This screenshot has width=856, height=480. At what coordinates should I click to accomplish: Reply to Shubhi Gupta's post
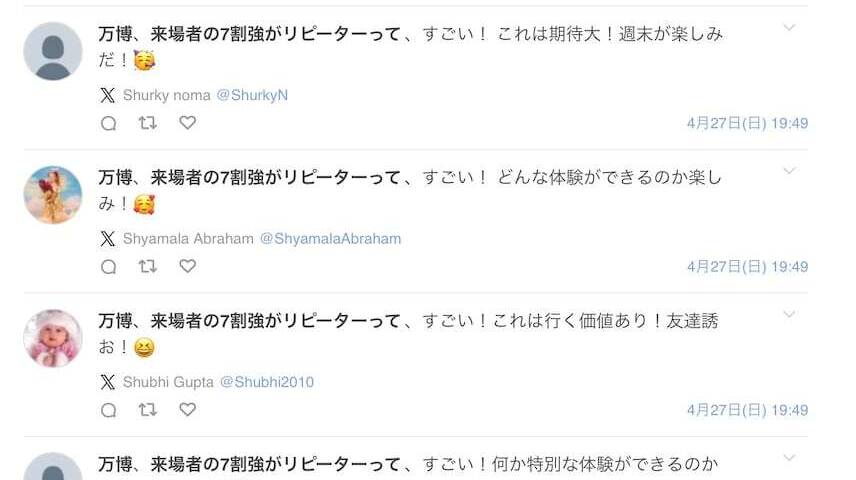(109, 410)
